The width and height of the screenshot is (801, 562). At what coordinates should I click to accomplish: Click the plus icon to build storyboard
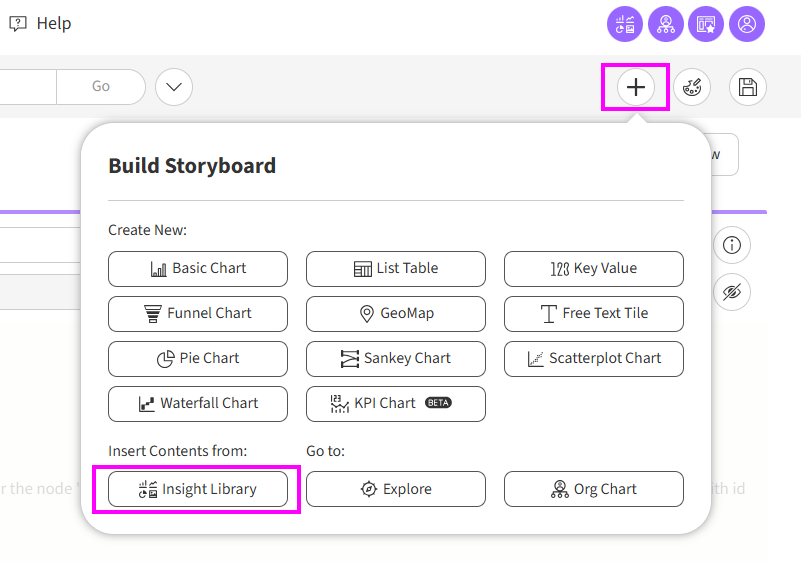coord(635,87)
